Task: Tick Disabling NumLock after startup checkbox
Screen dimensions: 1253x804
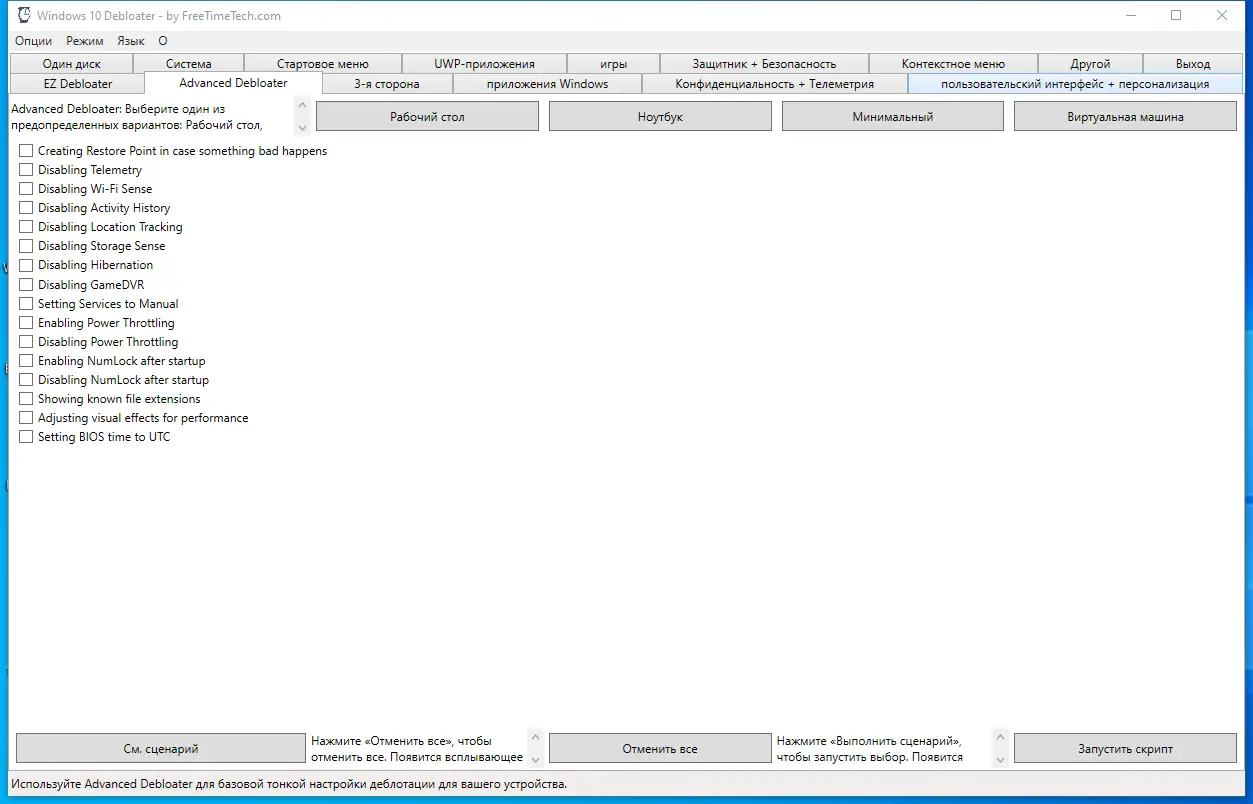Action: click(x=26, y=380)
